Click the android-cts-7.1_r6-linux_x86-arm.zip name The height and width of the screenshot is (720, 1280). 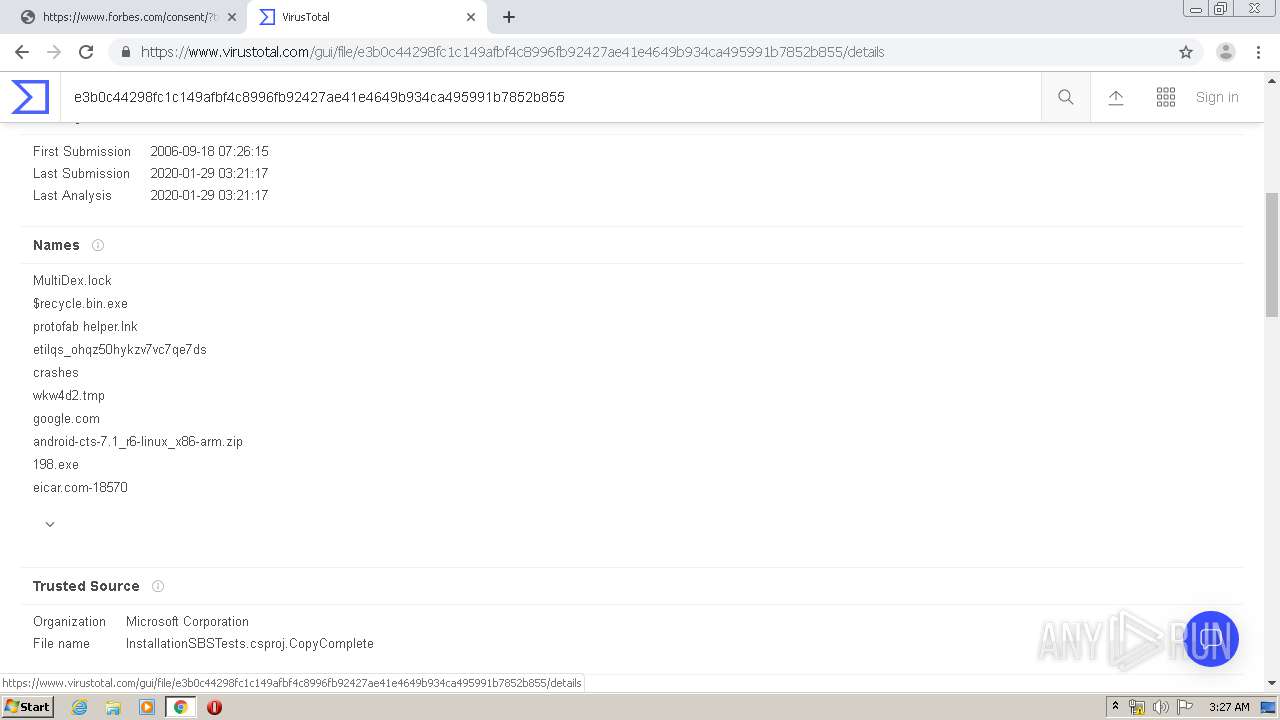coord(138,442)
